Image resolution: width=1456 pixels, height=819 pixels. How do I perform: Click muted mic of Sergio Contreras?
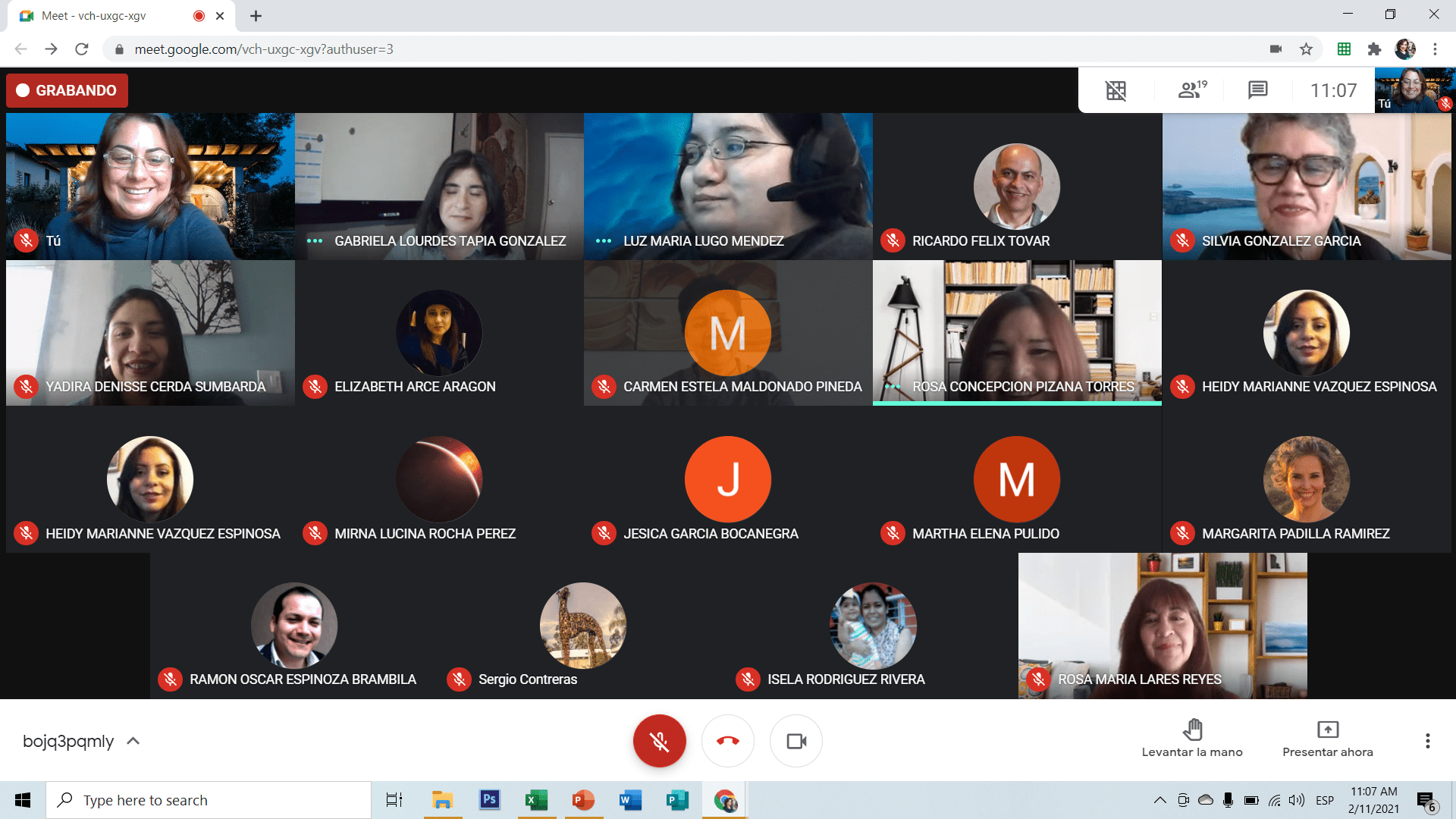click(459, 679)
